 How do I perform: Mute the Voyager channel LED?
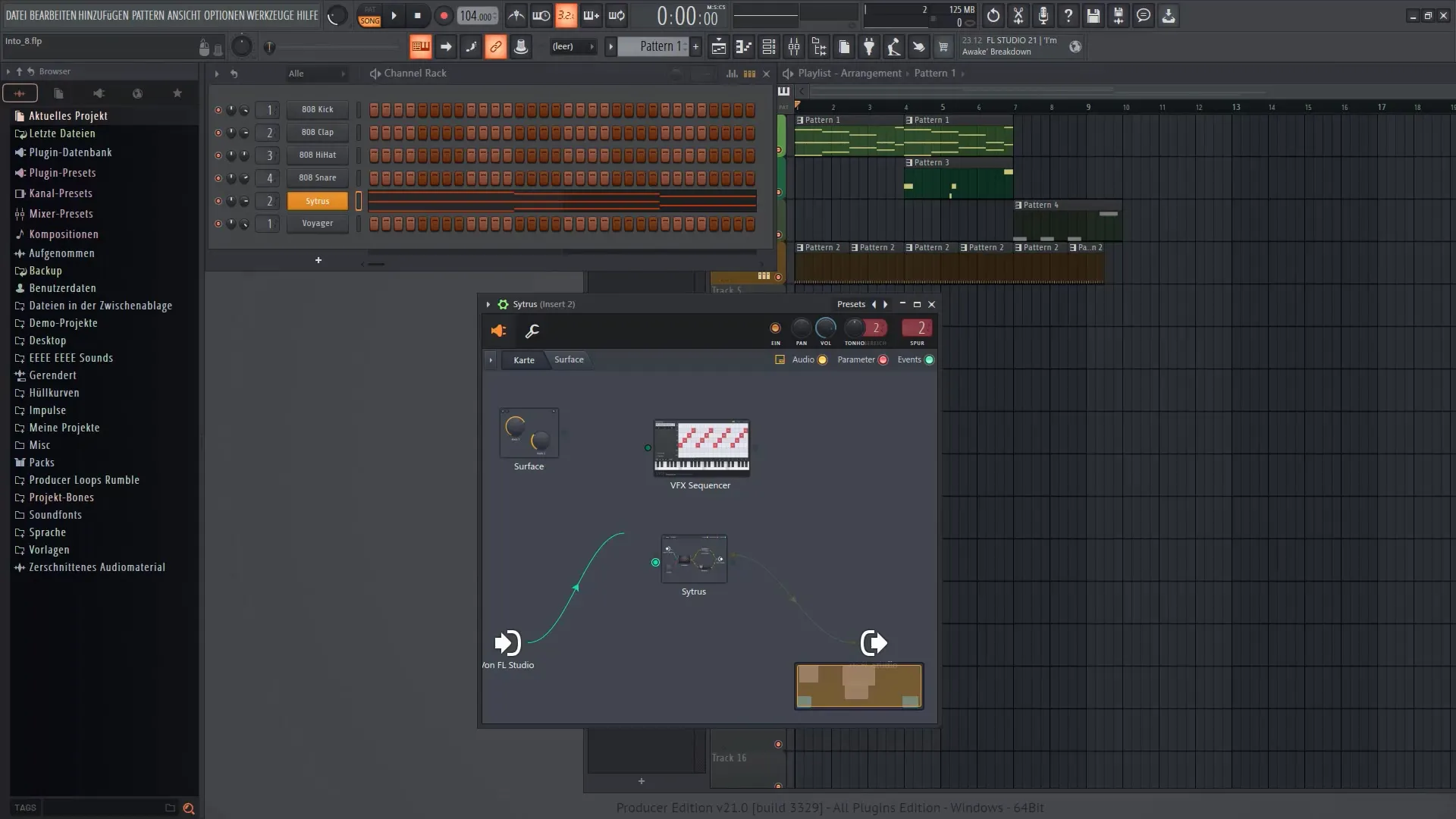point(218,224)
